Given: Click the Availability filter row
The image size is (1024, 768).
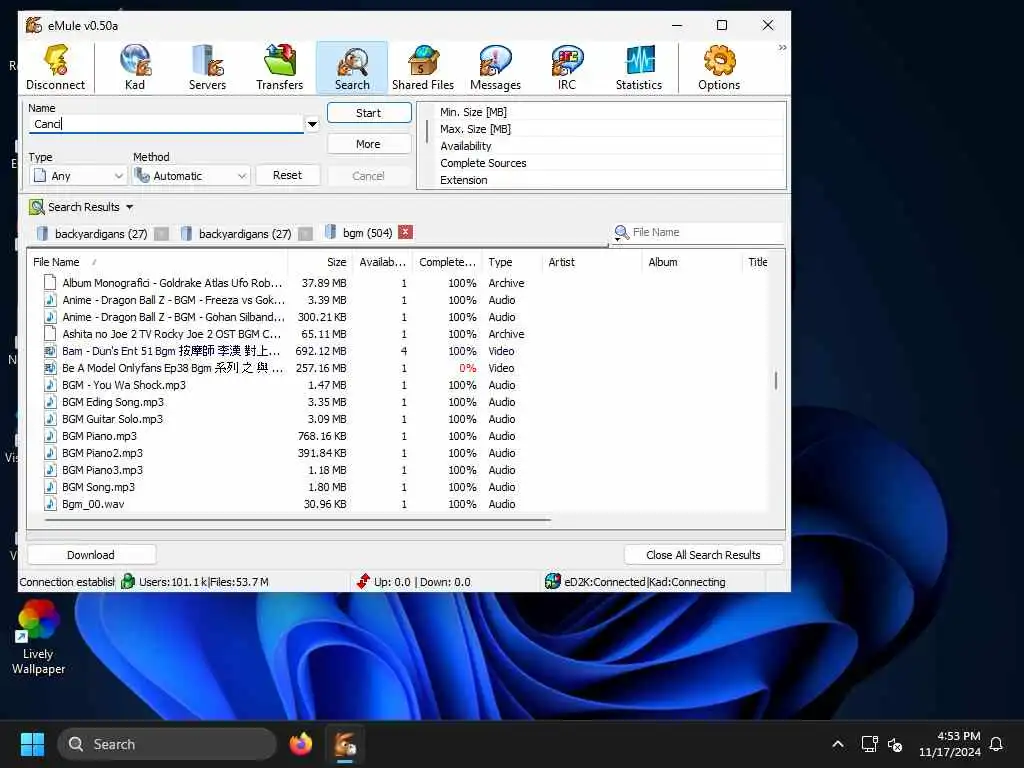Looking at the screenshot, I should 610,146.
